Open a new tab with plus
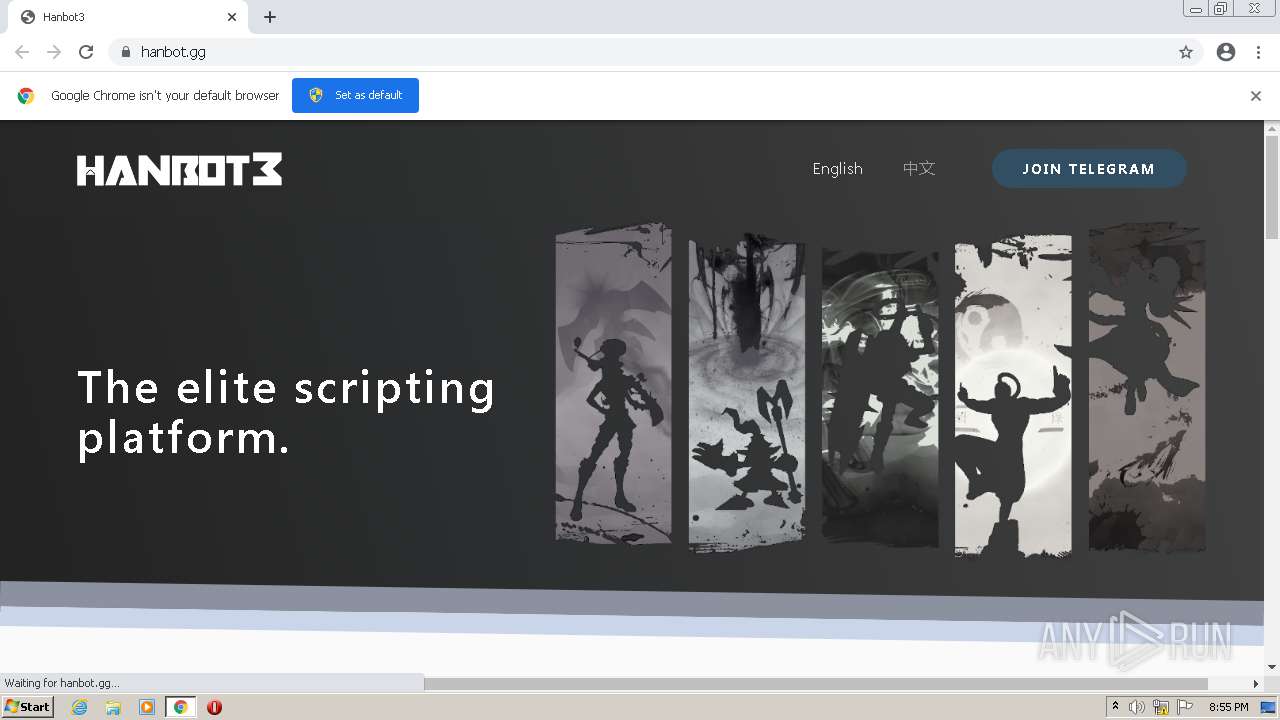 pos(270,17)
